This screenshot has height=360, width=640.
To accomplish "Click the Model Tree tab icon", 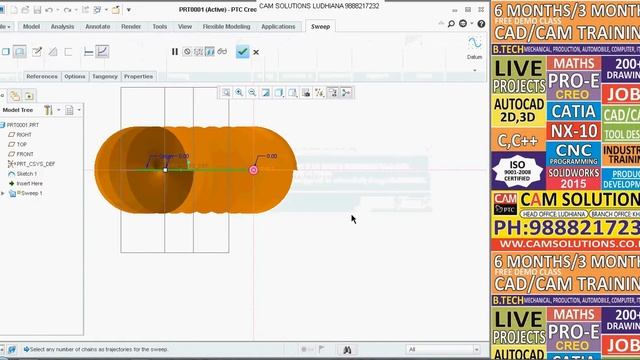I will click(2, 96).
